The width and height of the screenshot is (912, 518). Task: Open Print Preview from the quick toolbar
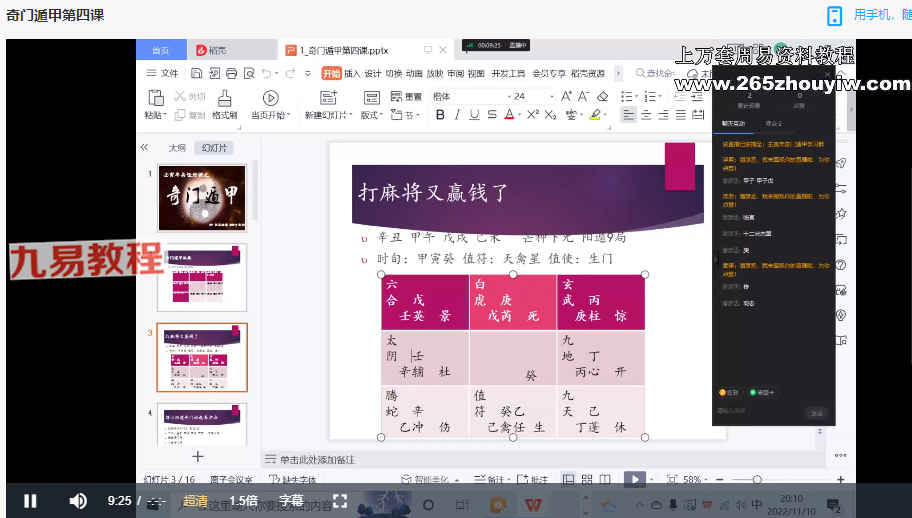tap(249, 73)
